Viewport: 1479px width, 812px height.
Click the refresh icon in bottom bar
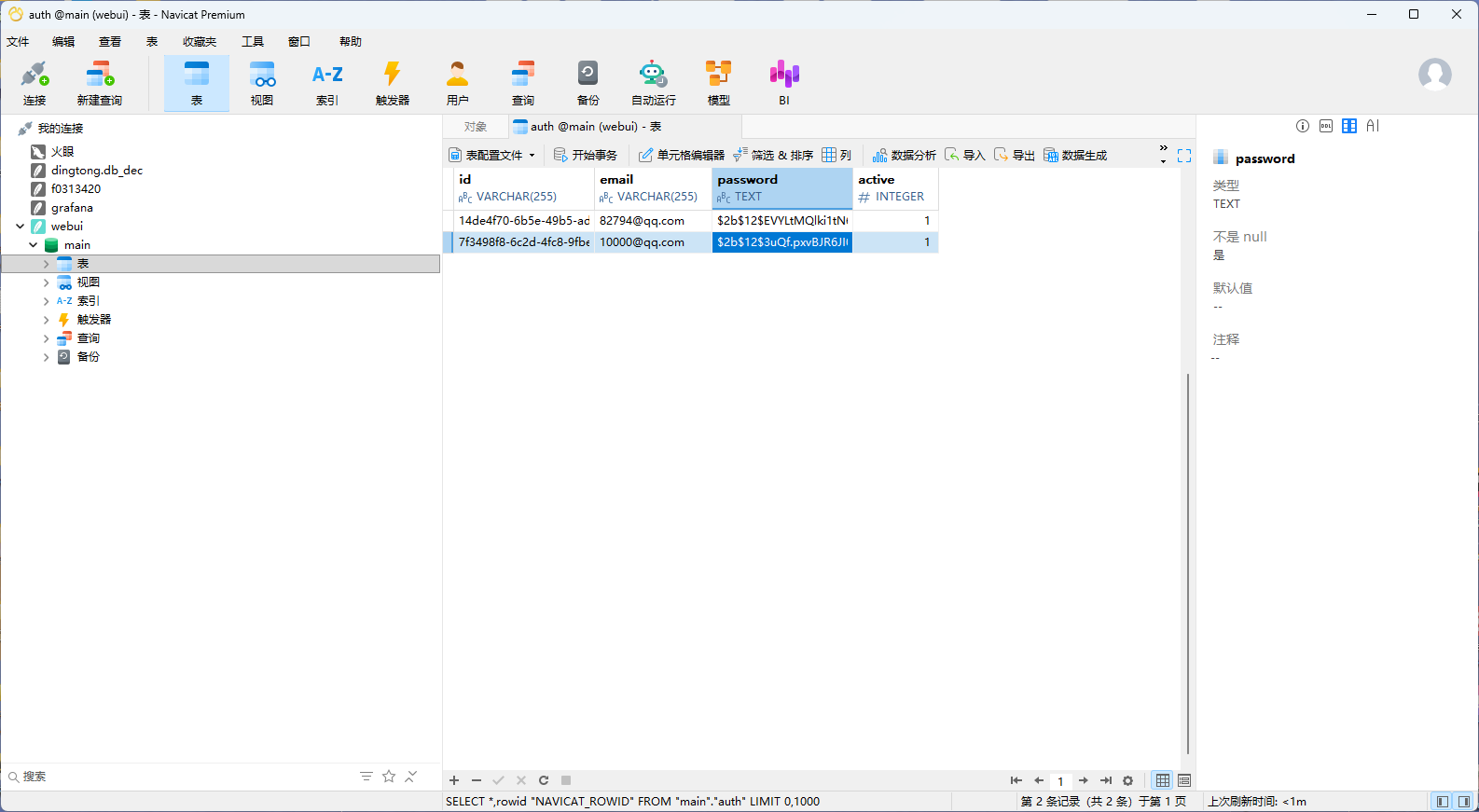tap(544, 780)
